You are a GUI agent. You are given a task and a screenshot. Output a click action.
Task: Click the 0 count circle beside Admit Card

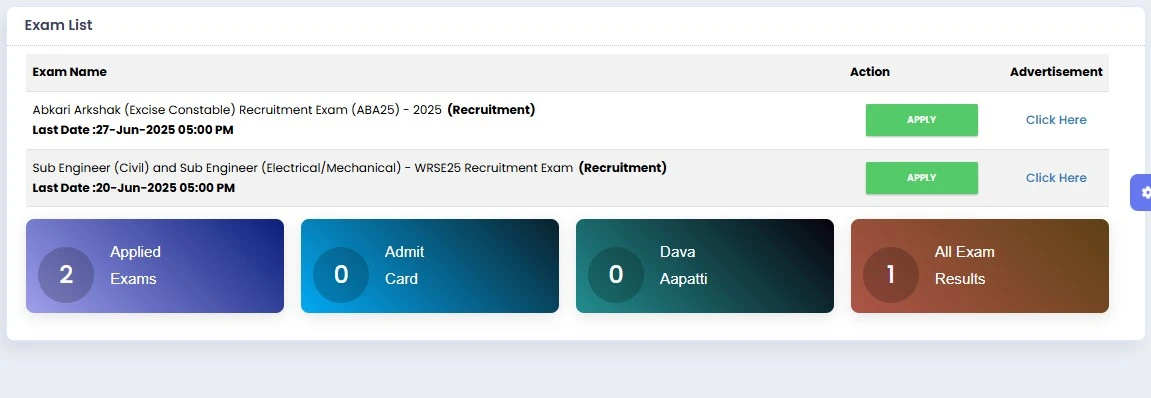341,275
